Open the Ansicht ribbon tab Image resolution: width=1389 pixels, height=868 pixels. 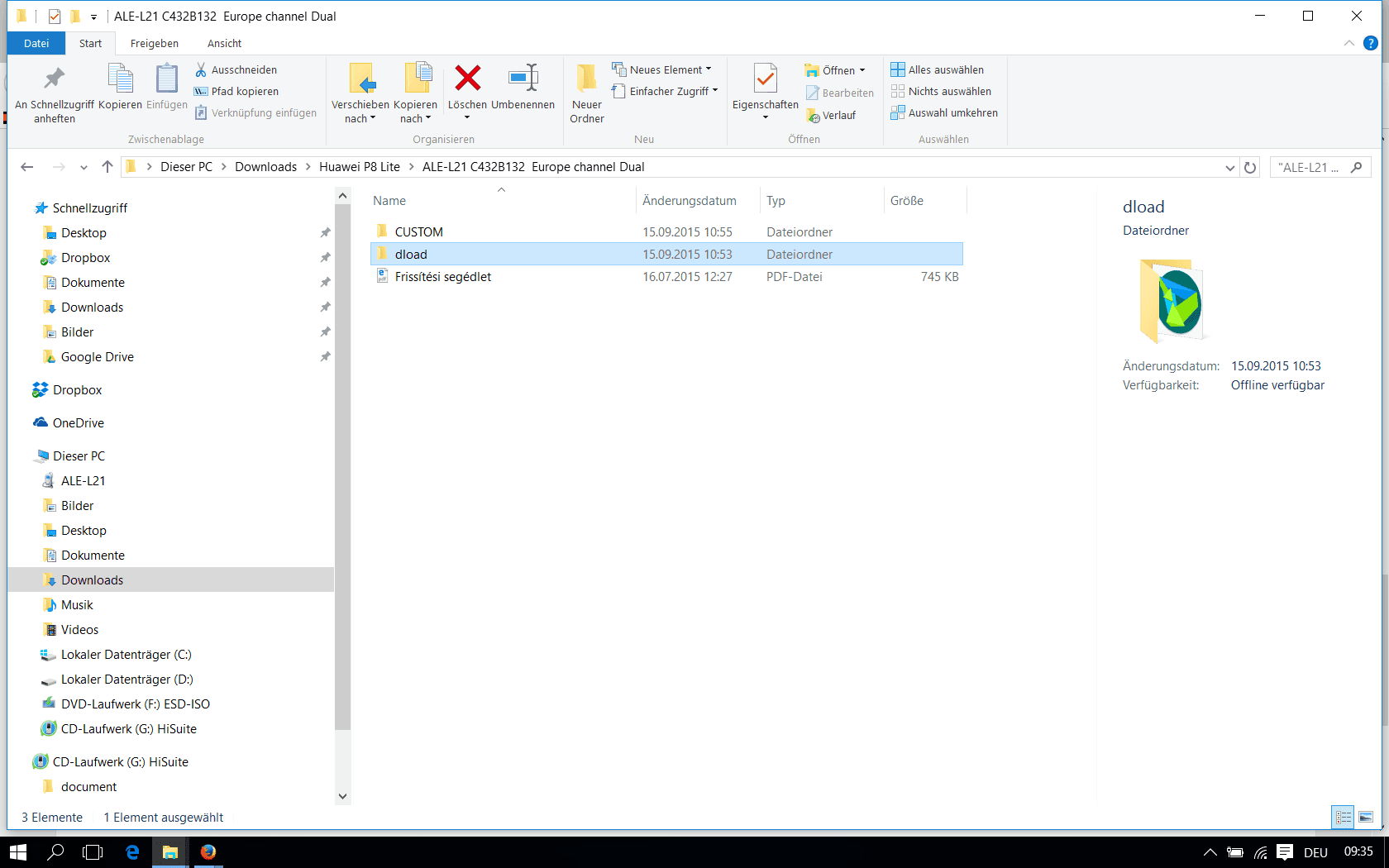(x=224, y=44)
